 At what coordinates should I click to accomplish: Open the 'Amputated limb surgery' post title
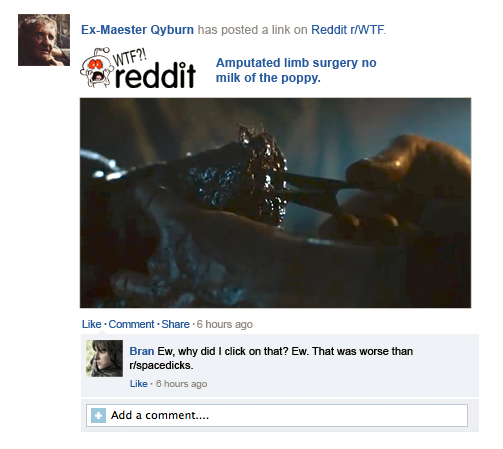[x=296, y=70]
